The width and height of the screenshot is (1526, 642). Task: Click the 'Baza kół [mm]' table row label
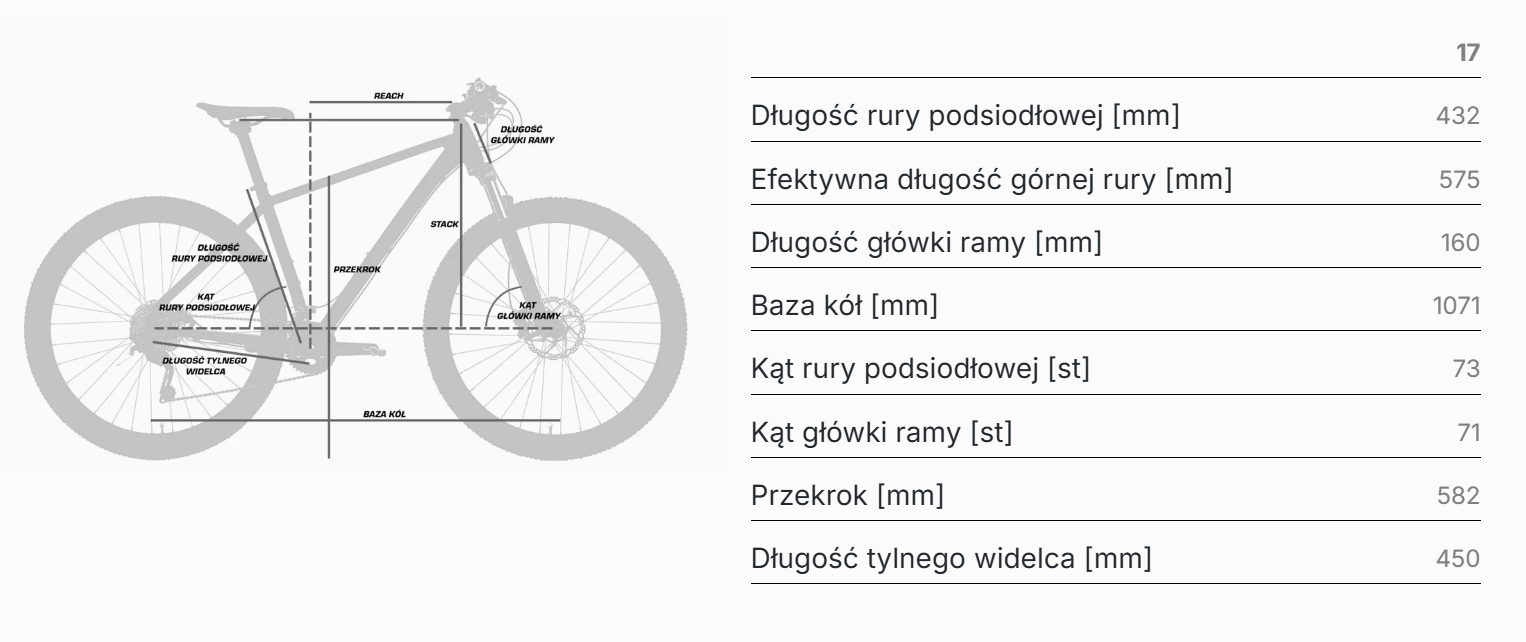844,307
